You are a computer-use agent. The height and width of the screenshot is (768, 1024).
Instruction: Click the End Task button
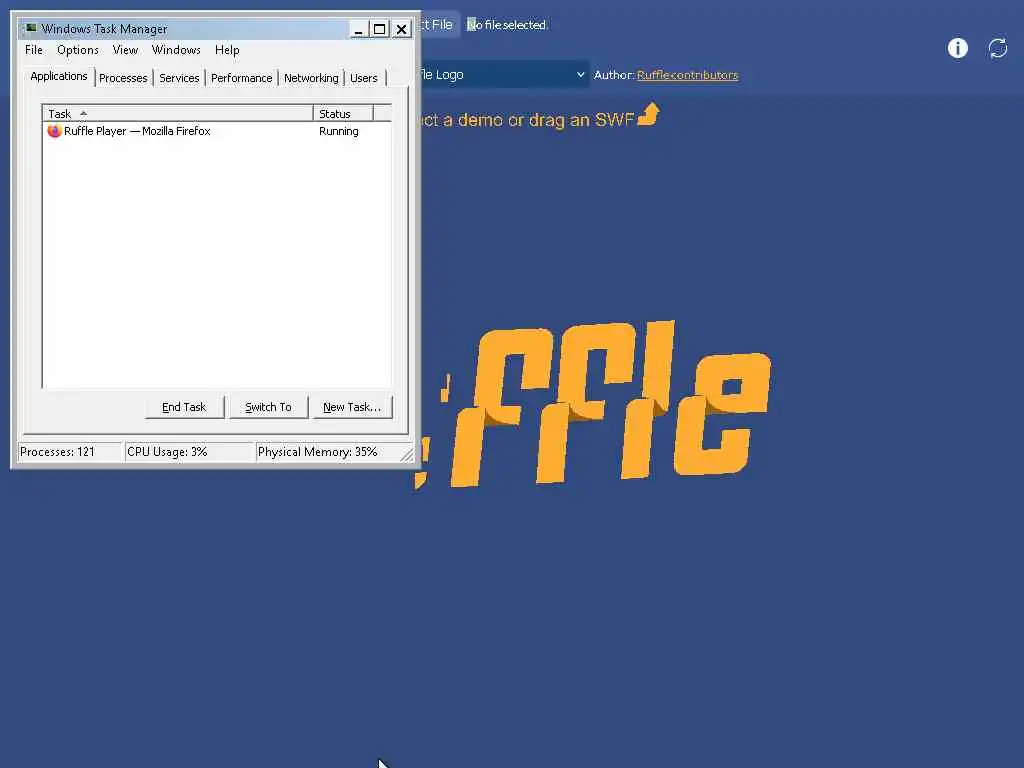[x=184, y=407]
